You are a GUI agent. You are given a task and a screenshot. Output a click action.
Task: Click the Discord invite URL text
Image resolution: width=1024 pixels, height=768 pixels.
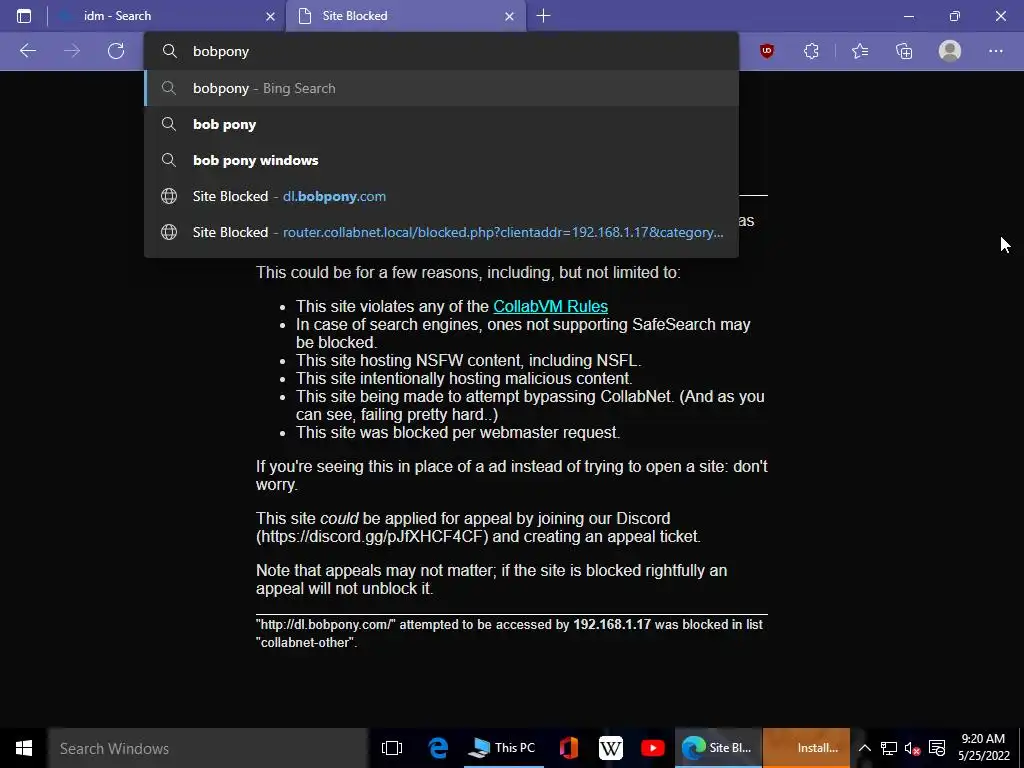click(372, 537)
